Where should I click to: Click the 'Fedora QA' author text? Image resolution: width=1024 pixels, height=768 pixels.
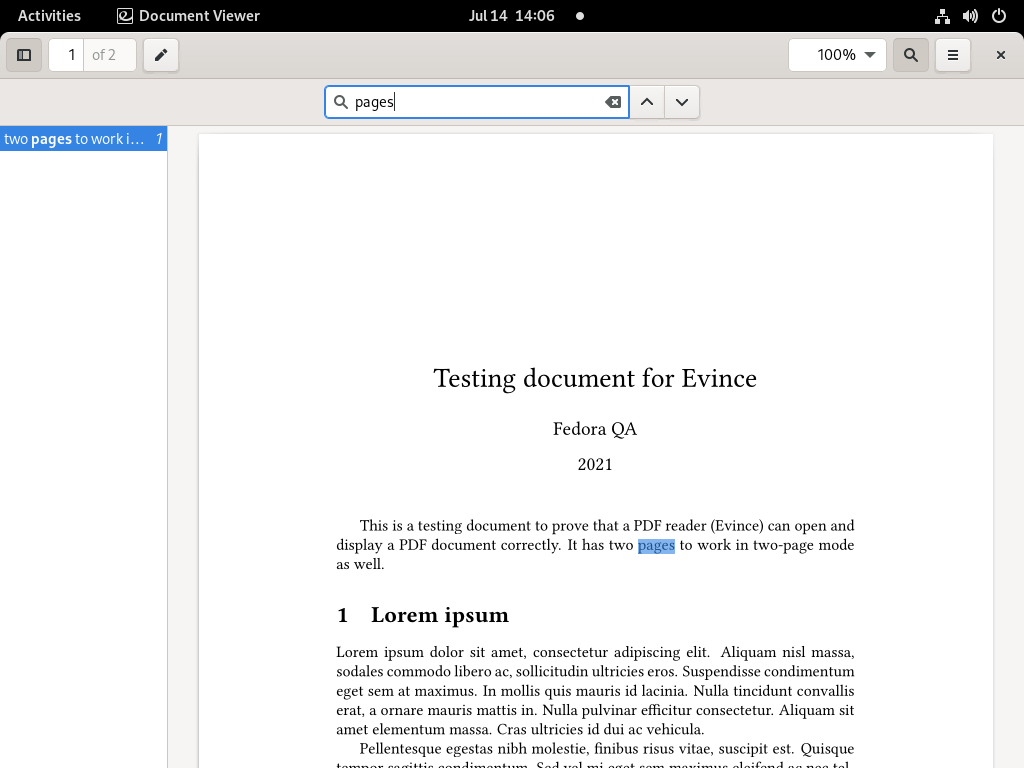point(595,429)
